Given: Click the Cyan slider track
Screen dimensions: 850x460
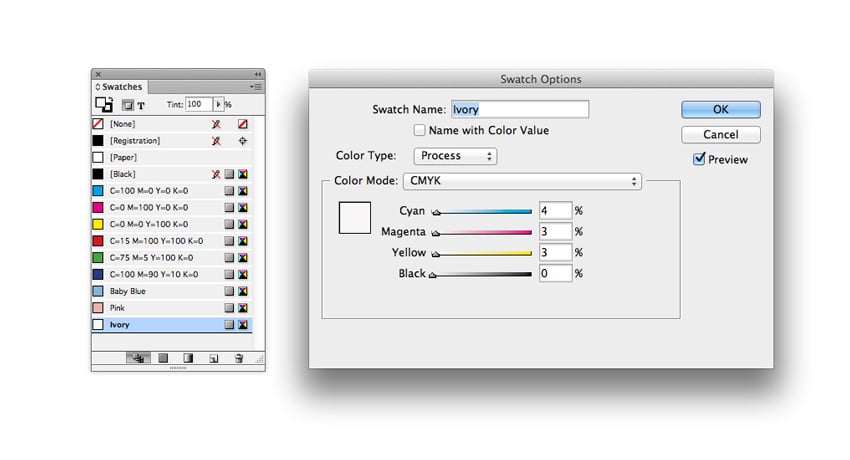Looking at the screenshot, I should 485,212.
